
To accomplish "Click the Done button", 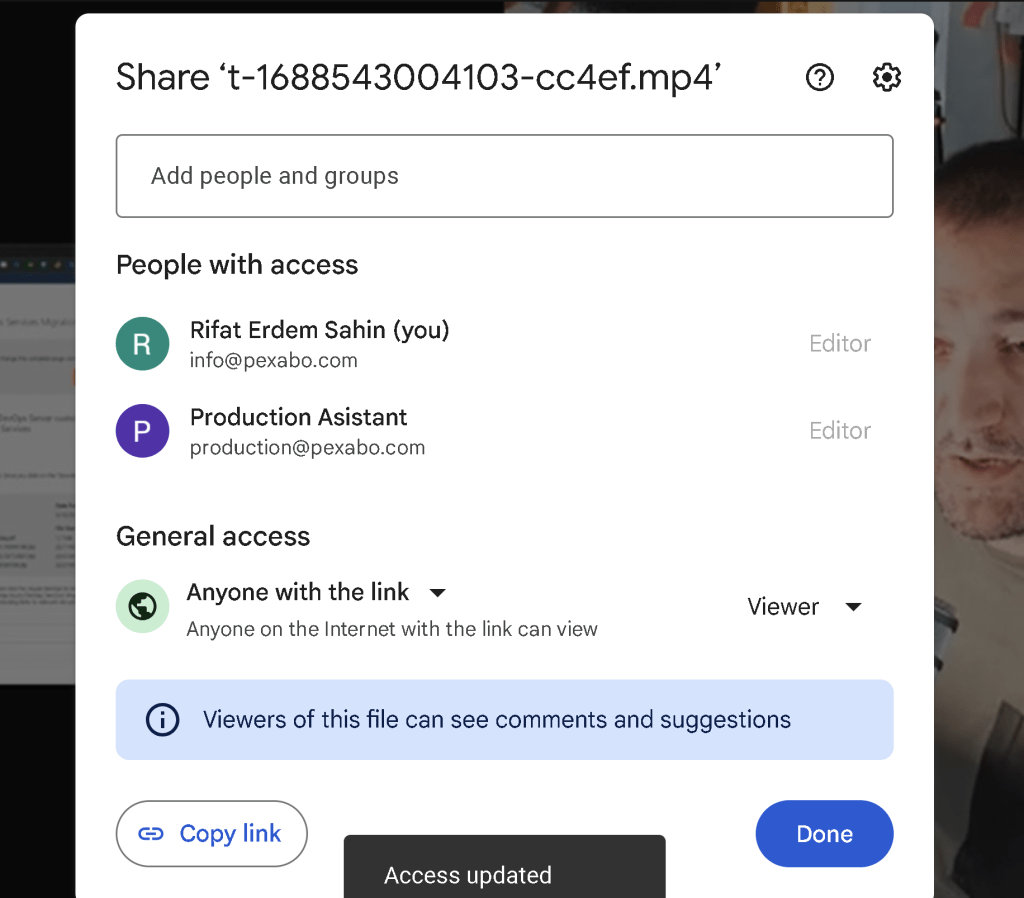I will [x=824, y=833].
